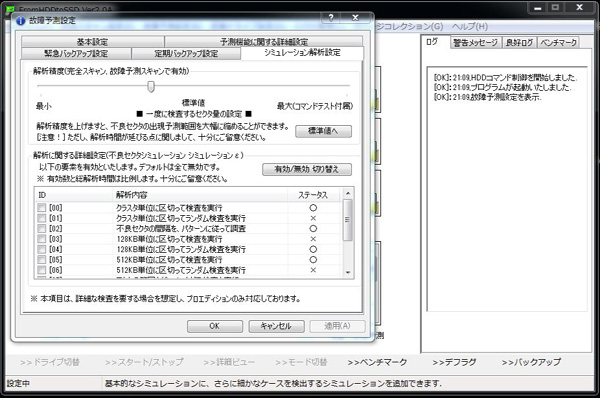Click the FromHDDtoSSD app icon in title bar
The image size is (600, 398).
[10, 9]
